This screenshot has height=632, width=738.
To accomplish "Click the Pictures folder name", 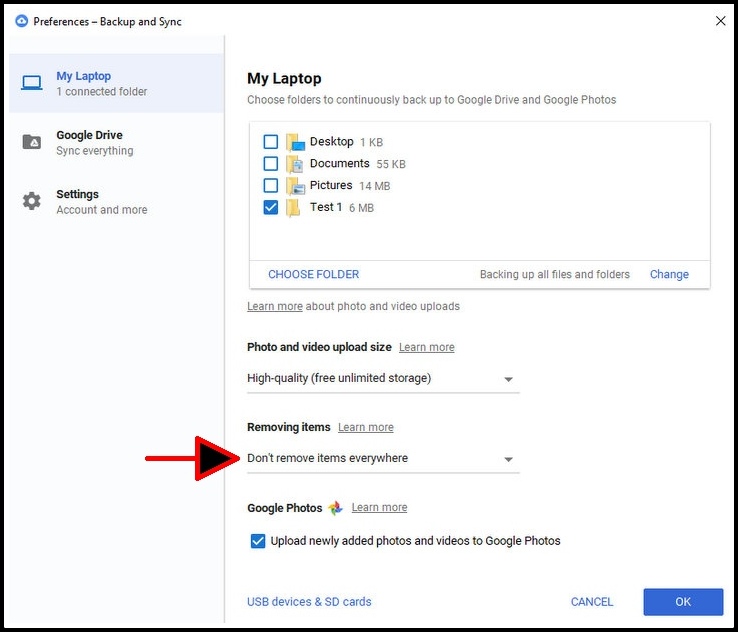I will 331,185.
